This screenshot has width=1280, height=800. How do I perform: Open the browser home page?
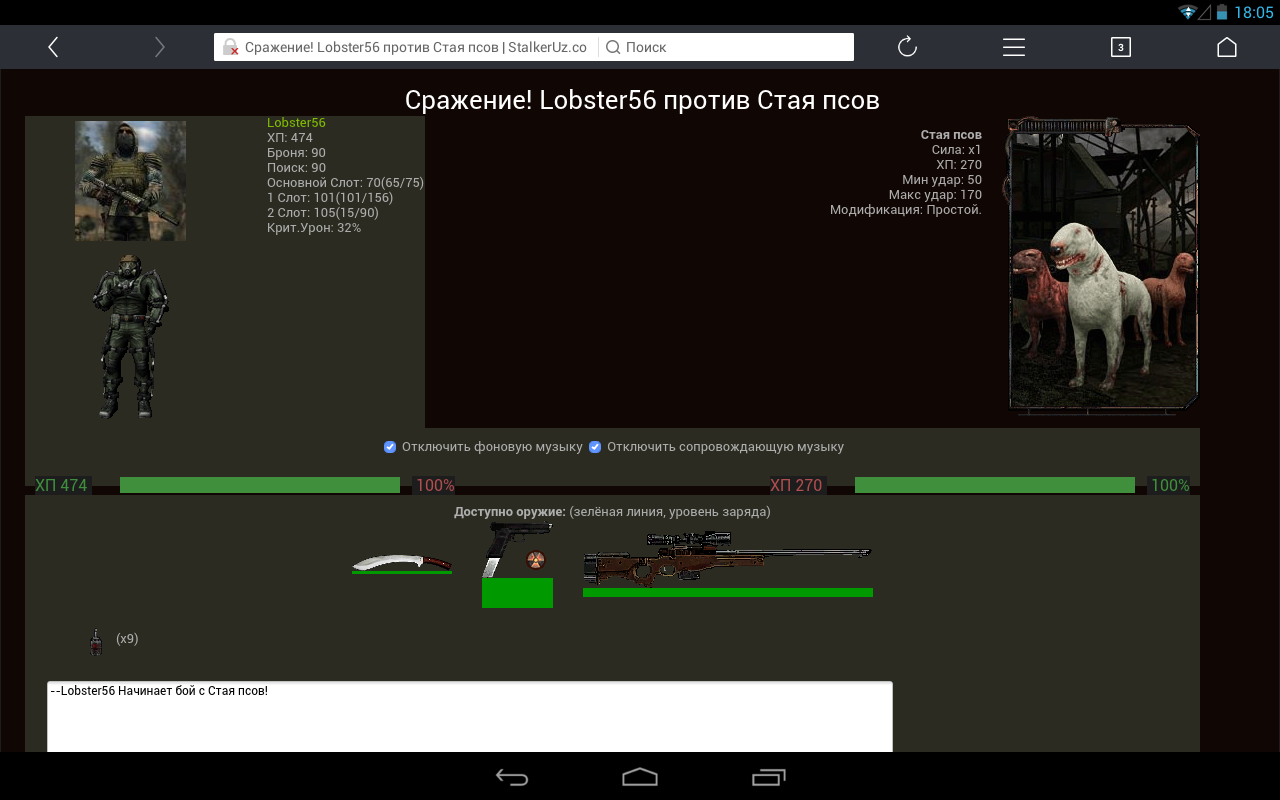[x=1226, y=47]
